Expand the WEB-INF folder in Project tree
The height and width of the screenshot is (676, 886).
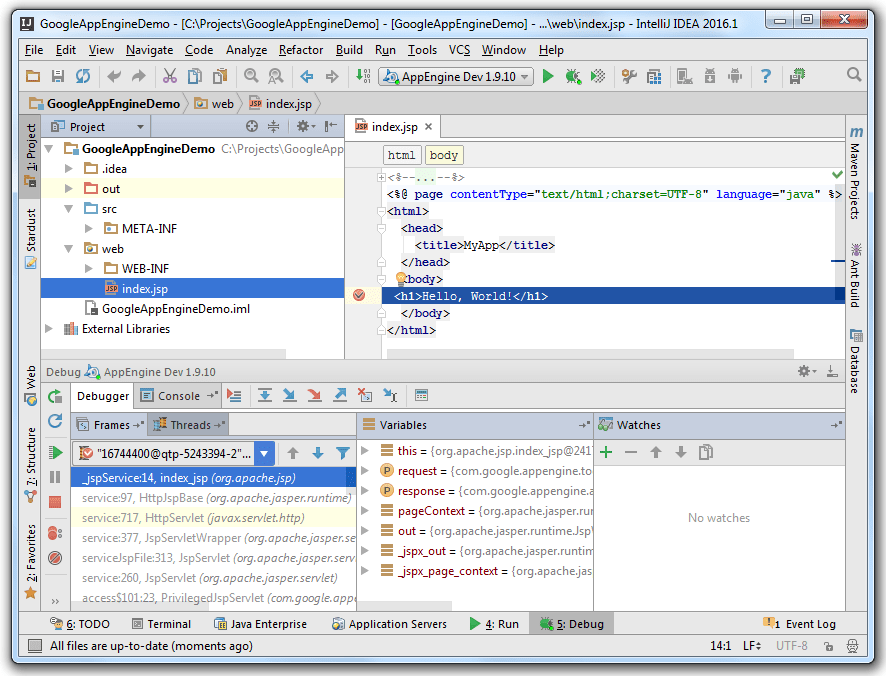(88, 268)
